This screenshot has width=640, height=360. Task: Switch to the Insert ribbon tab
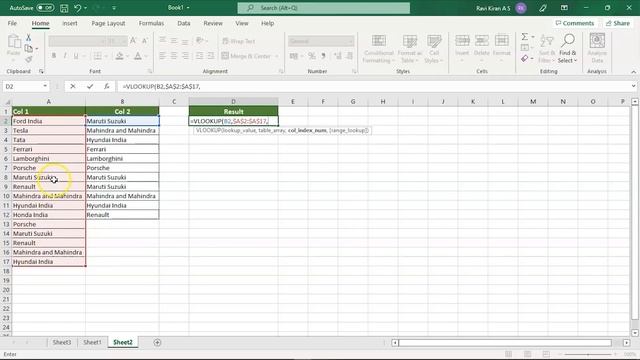(x=70, y=23)
